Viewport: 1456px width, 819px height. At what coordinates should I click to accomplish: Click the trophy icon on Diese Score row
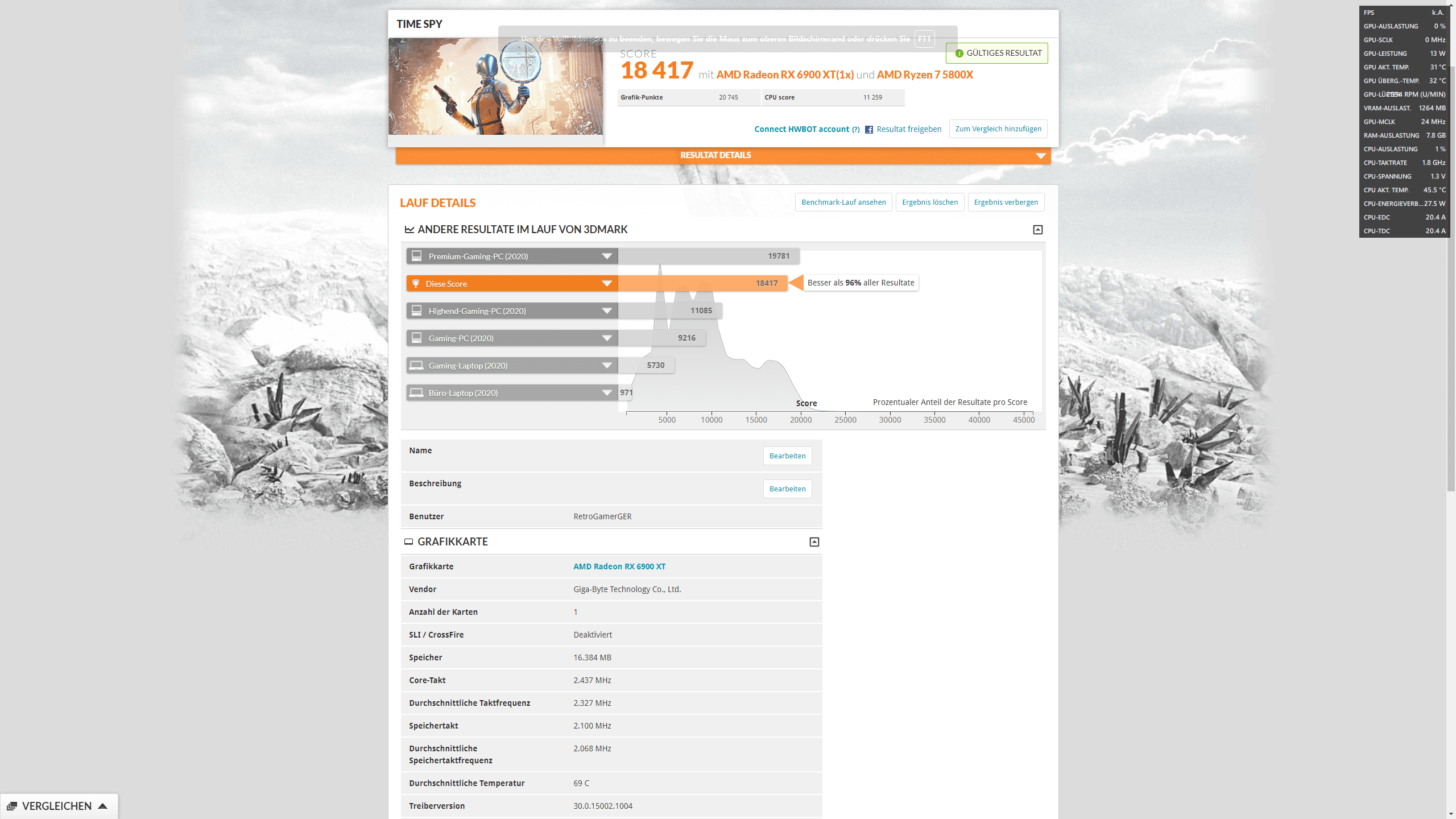tap(416, 283)
